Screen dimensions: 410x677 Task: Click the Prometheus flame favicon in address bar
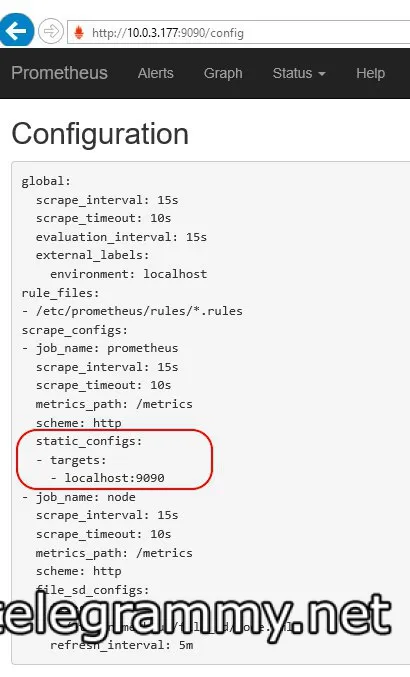(x=79, y=32)
